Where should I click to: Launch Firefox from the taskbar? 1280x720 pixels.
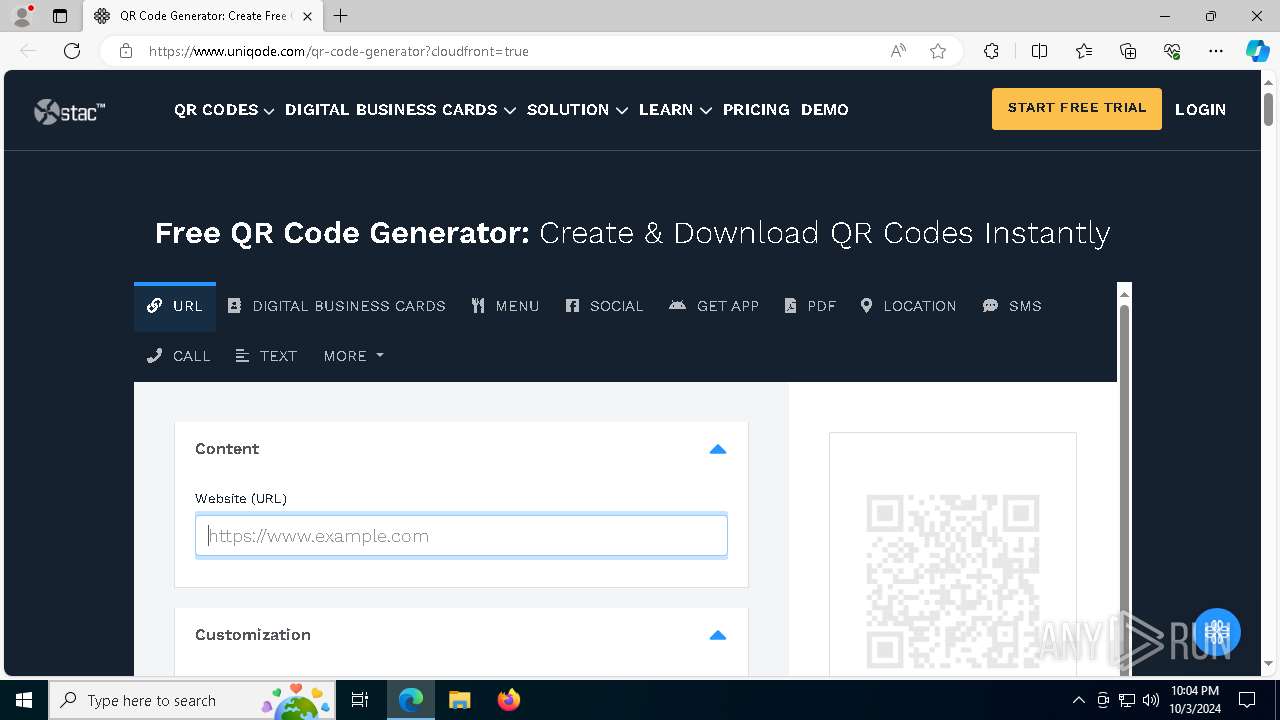[x=508, y=700]
